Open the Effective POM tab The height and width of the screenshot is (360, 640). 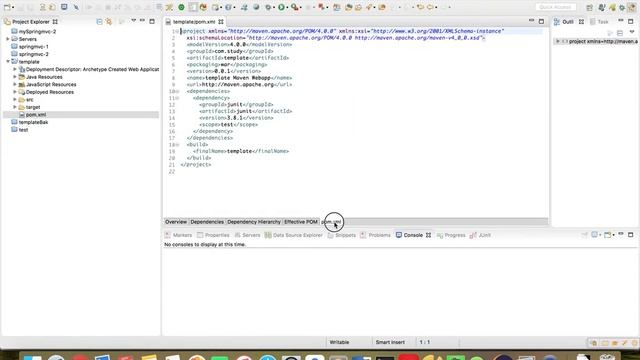click(301, 222)
